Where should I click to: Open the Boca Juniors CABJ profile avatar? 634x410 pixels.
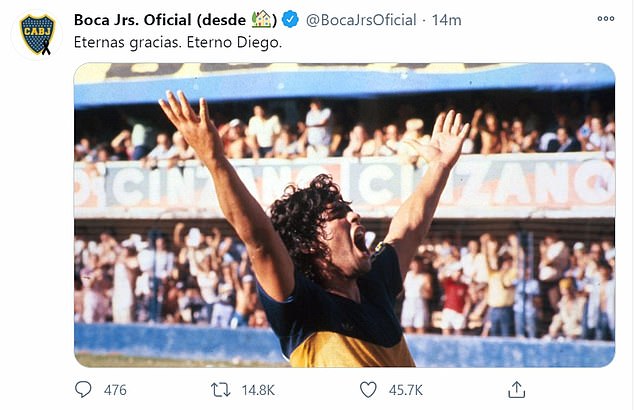(37, 33)
